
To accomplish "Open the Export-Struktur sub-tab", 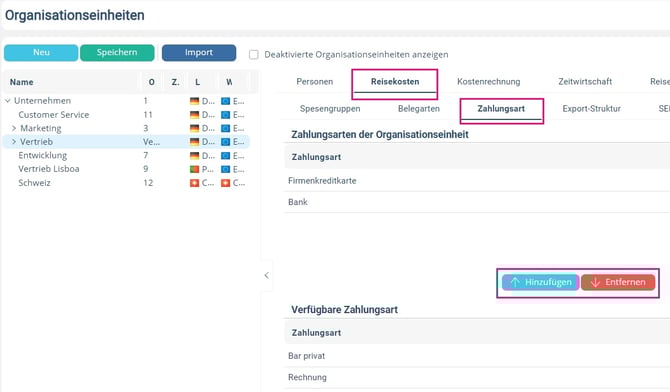I will [x=591, y=109].
